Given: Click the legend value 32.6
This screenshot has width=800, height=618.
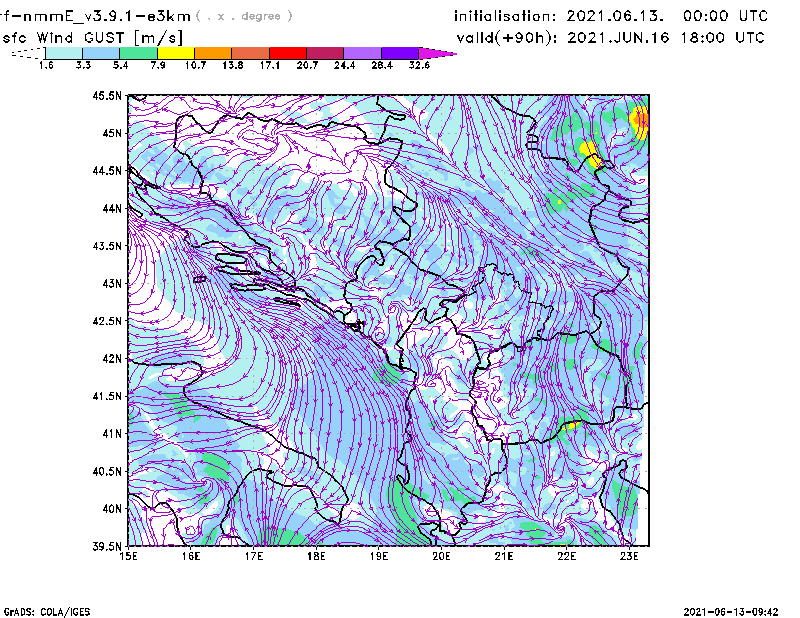Looking at the screenshot, I should click(419, 65).
